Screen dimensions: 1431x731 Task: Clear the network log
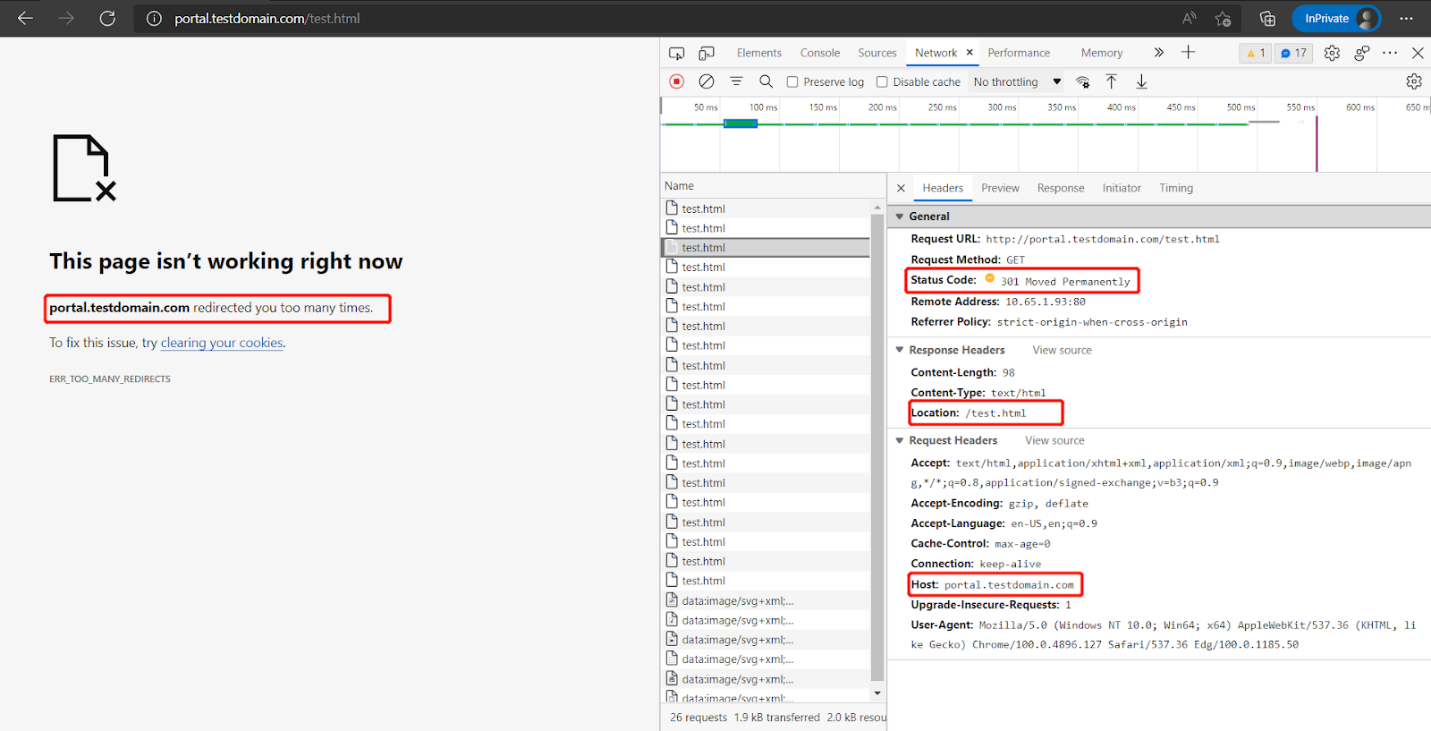click(x=707, y=81)
